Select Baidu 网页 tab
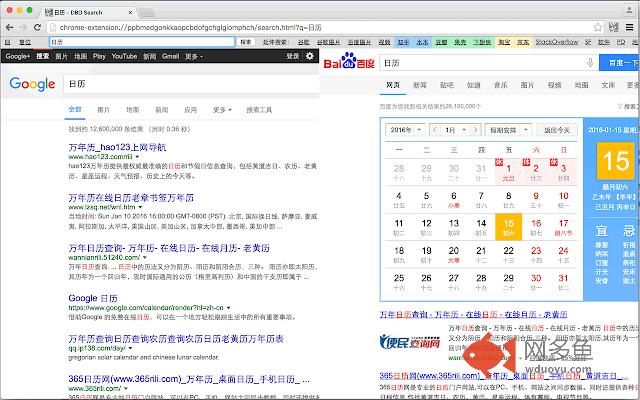This screenshot has width=640, height=400. [x=393, y=85]
